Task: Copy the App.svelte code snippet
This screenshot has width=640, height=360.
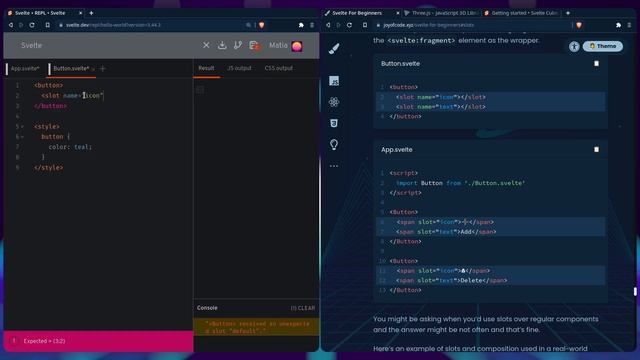Action: 596,149
